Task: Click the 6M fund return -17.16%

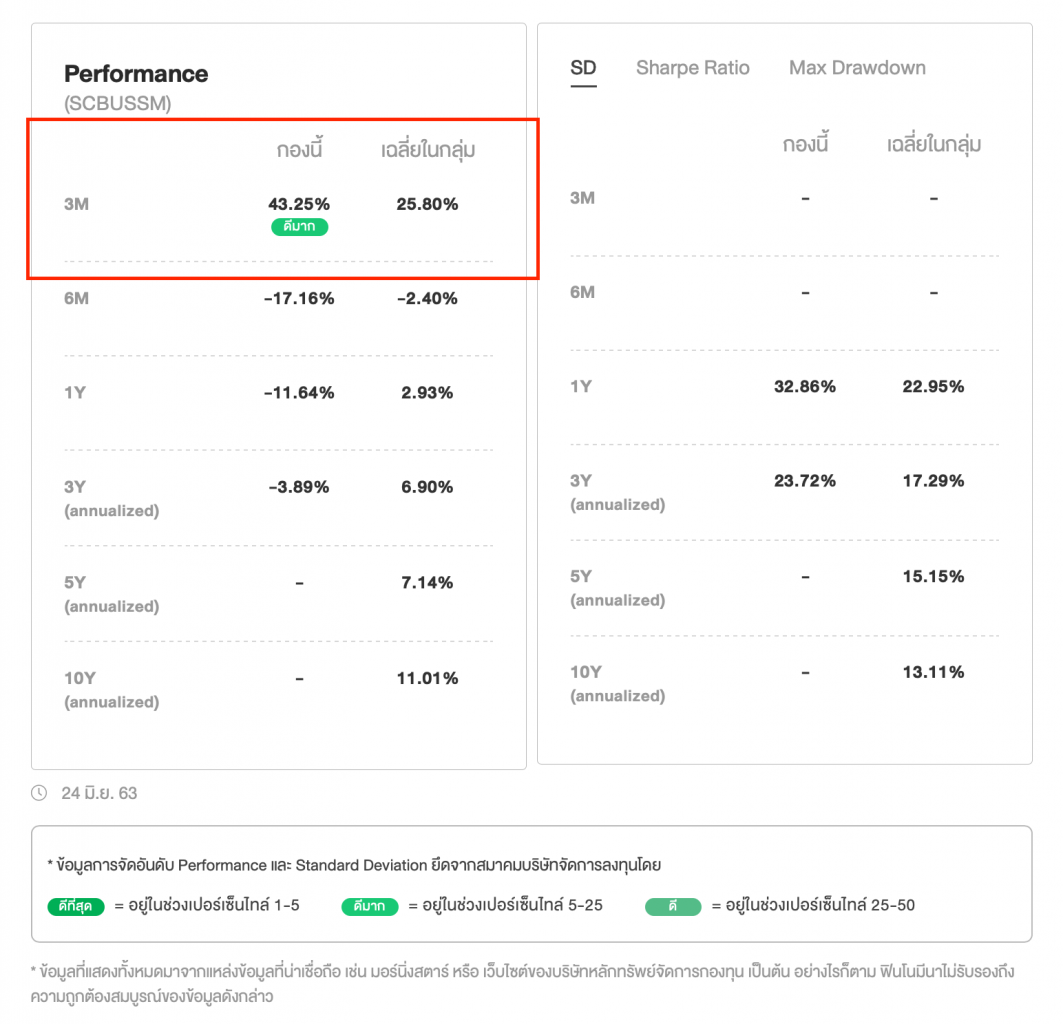Action: coord(299,298)
